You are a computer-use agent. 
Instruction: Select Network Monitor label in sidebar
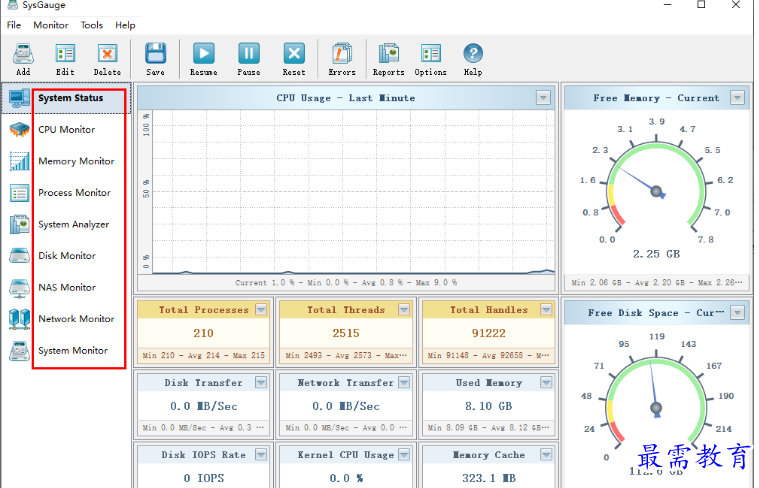coord(76,319)
